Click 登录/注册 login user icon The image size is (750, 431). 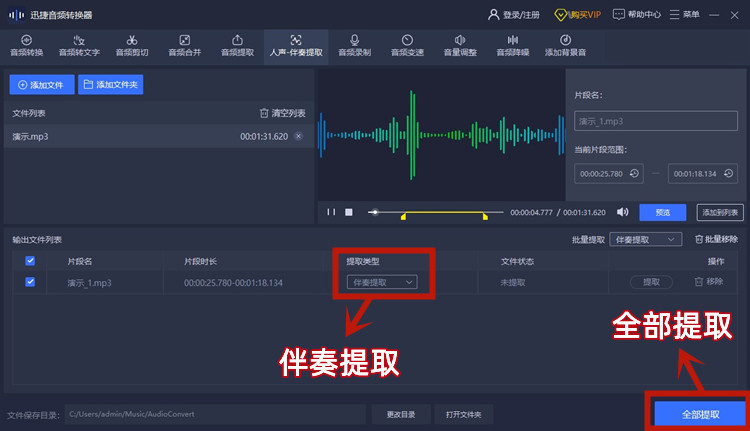pyautogui.click(x=493, y=15)
